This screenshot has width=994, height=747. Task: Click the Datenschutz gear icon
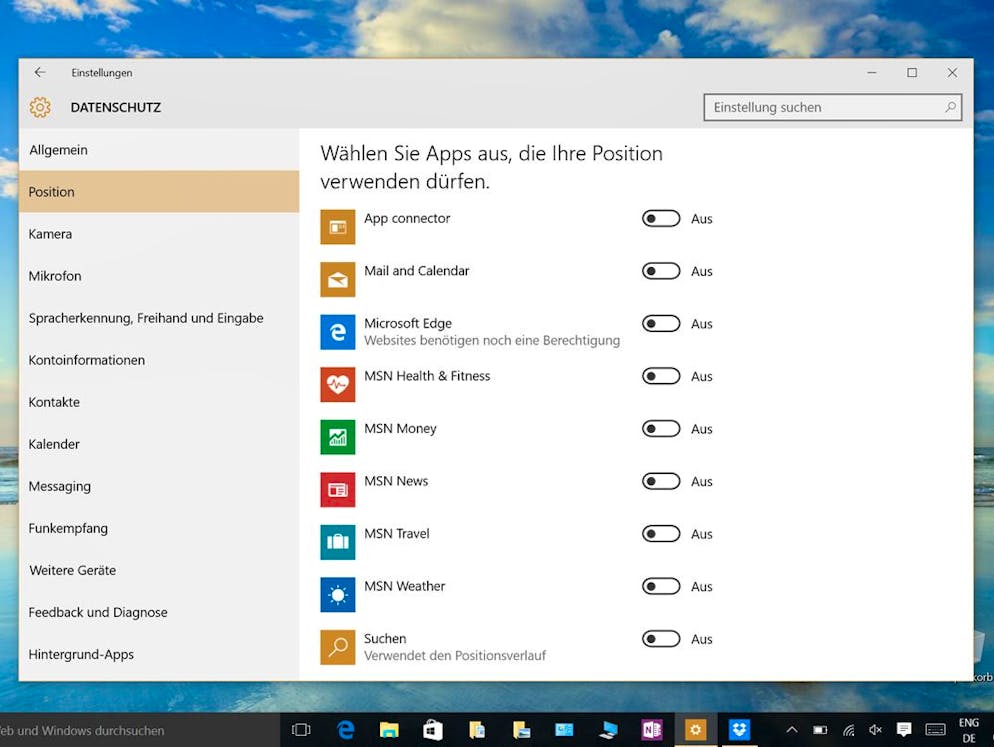(40, 107)
